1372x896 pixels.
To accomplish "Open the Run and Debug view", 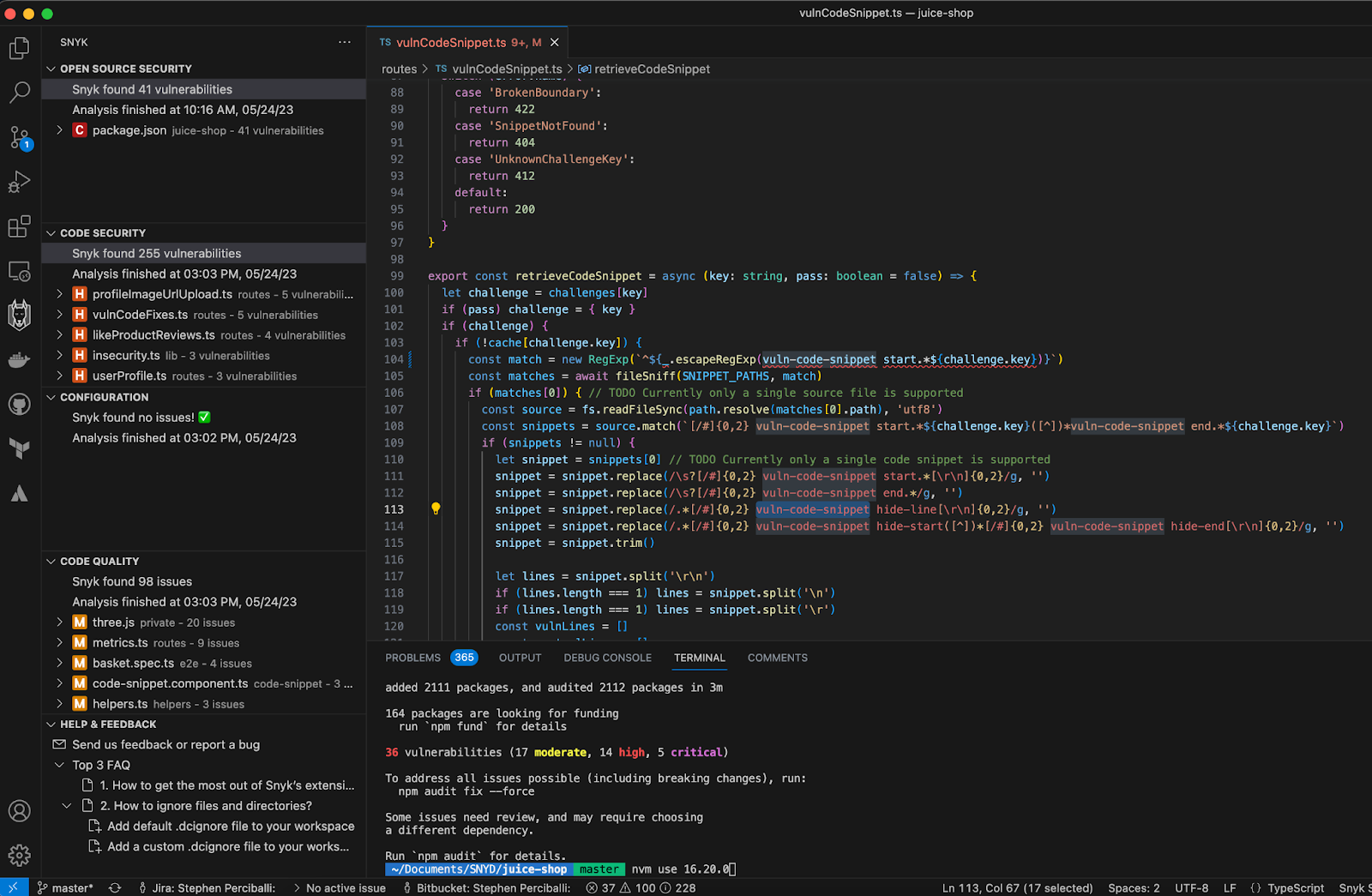I will coord(19,182).
